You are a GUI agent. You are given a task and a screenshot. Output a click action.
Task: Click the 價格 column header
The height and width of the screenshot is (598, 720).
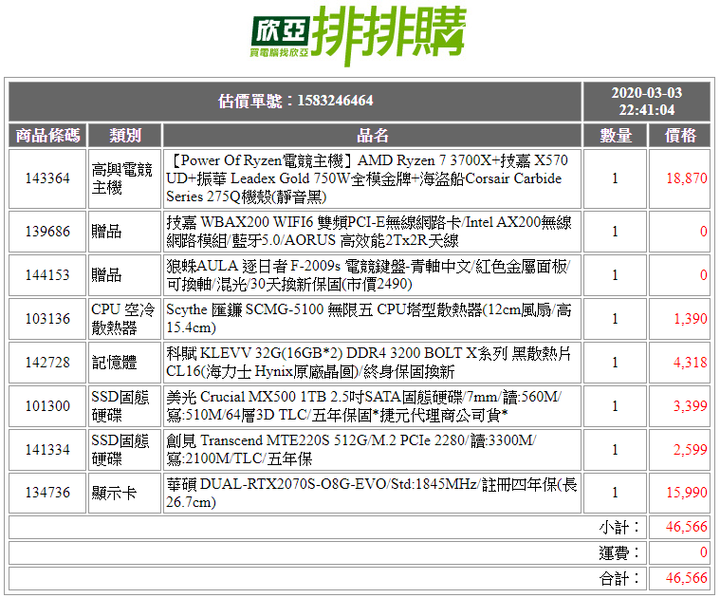pyautogui.click(x=680, y=135)
